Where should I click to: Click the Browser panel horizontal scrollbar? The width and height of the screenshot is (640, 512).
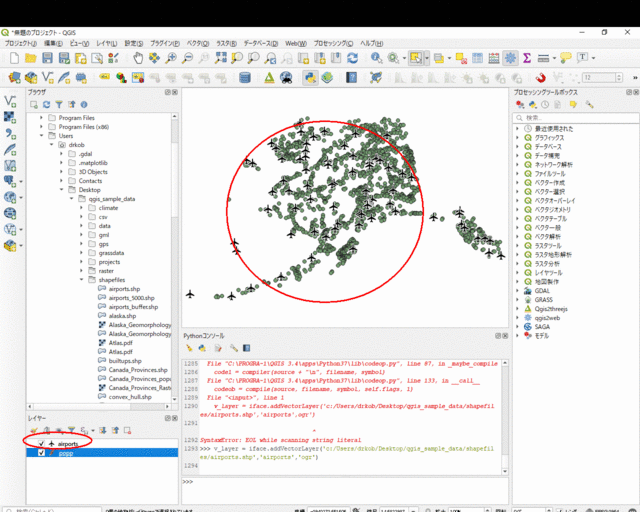tap(99, 406)
